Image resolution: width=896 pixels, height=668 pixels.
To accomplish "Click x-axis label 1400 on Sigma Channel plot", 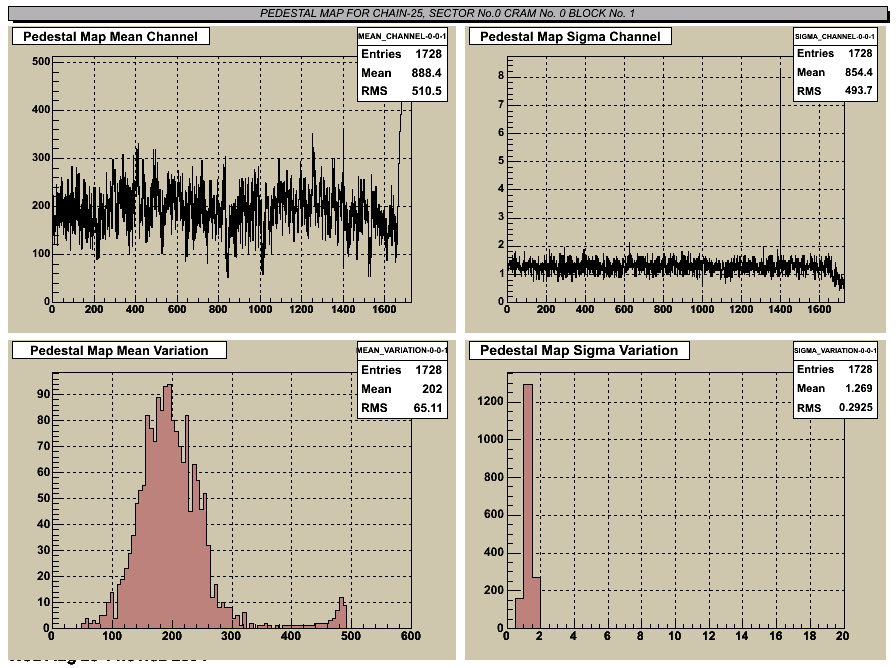I will 780,309.
